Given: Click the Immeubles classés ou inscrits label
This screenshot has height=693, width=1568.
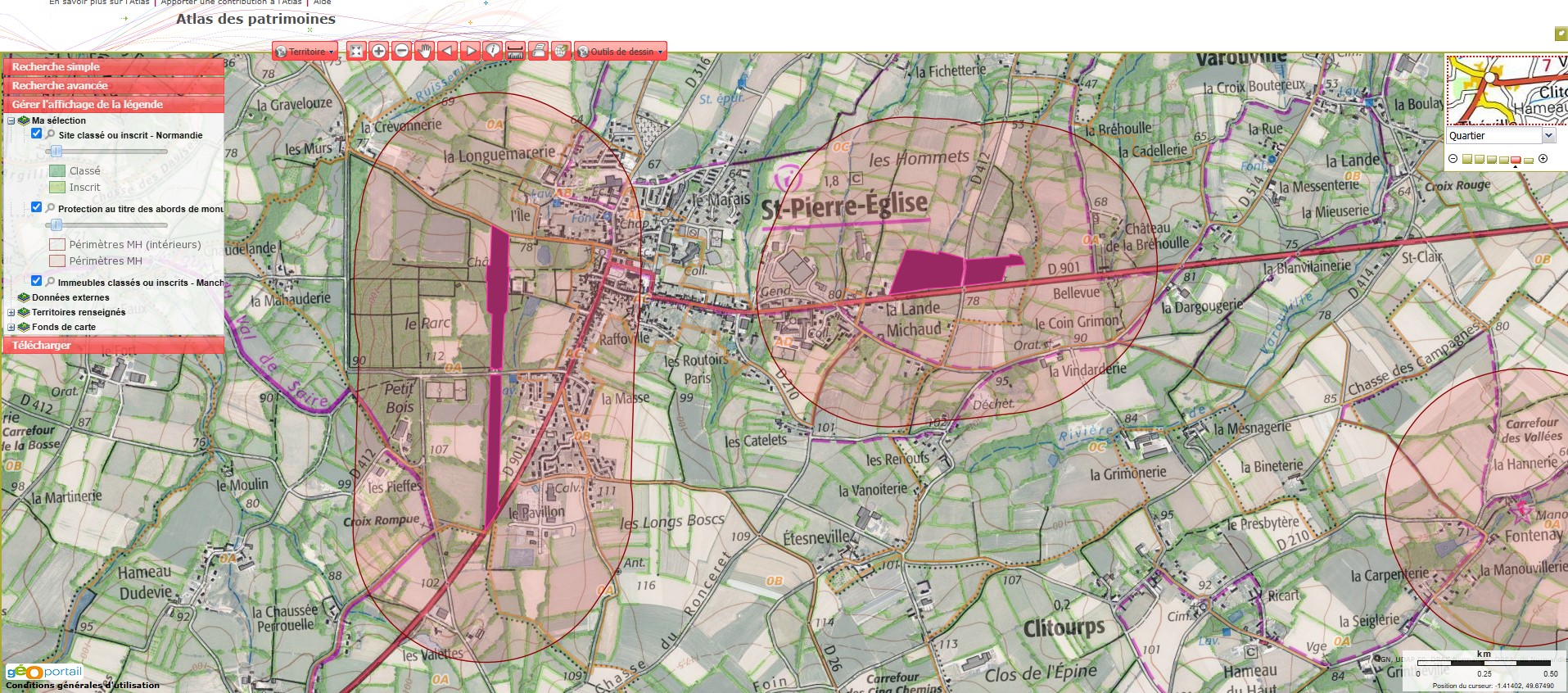Looking at the screenshot, I should tap(141, 283).
